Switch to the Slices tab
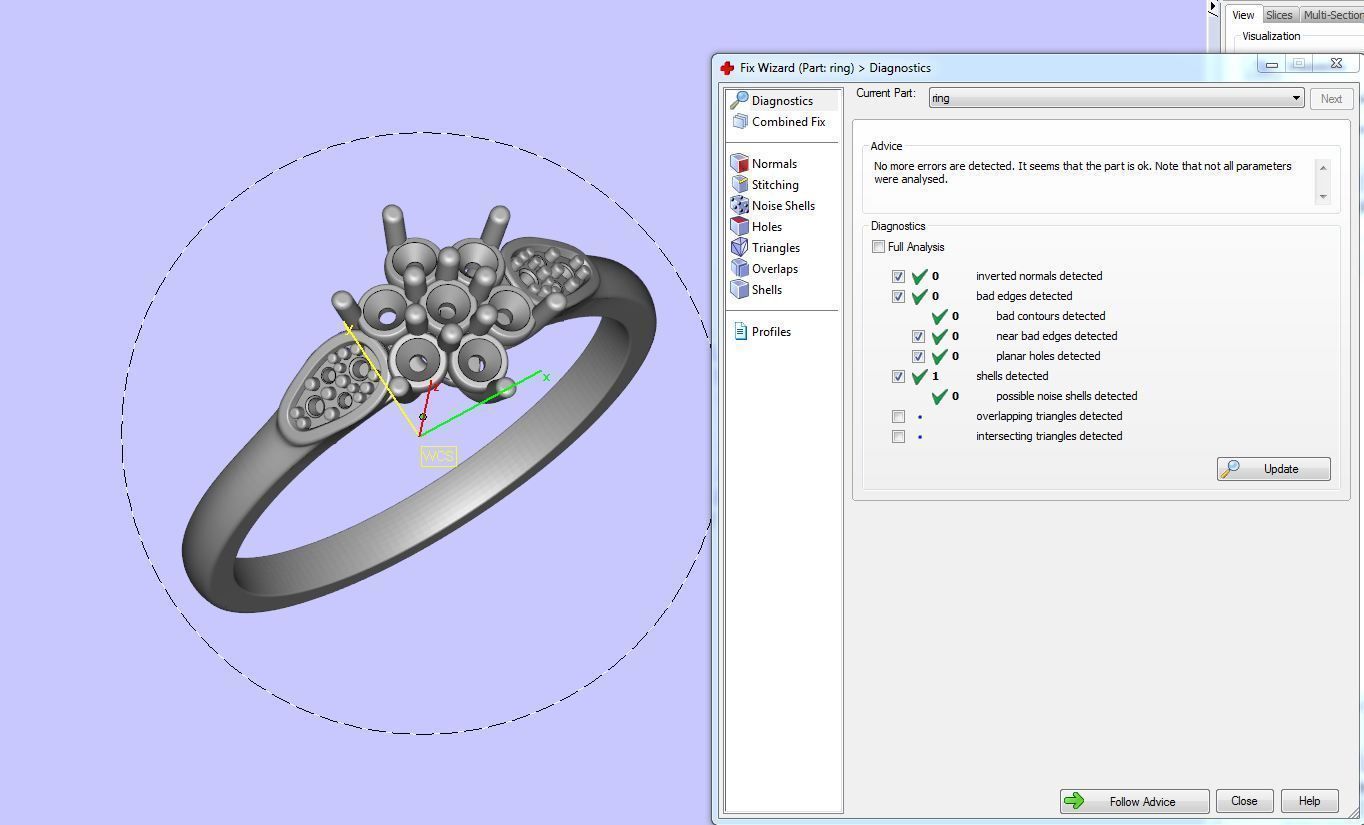Viewport: 1364px width, 825px height. [1279, 15]
